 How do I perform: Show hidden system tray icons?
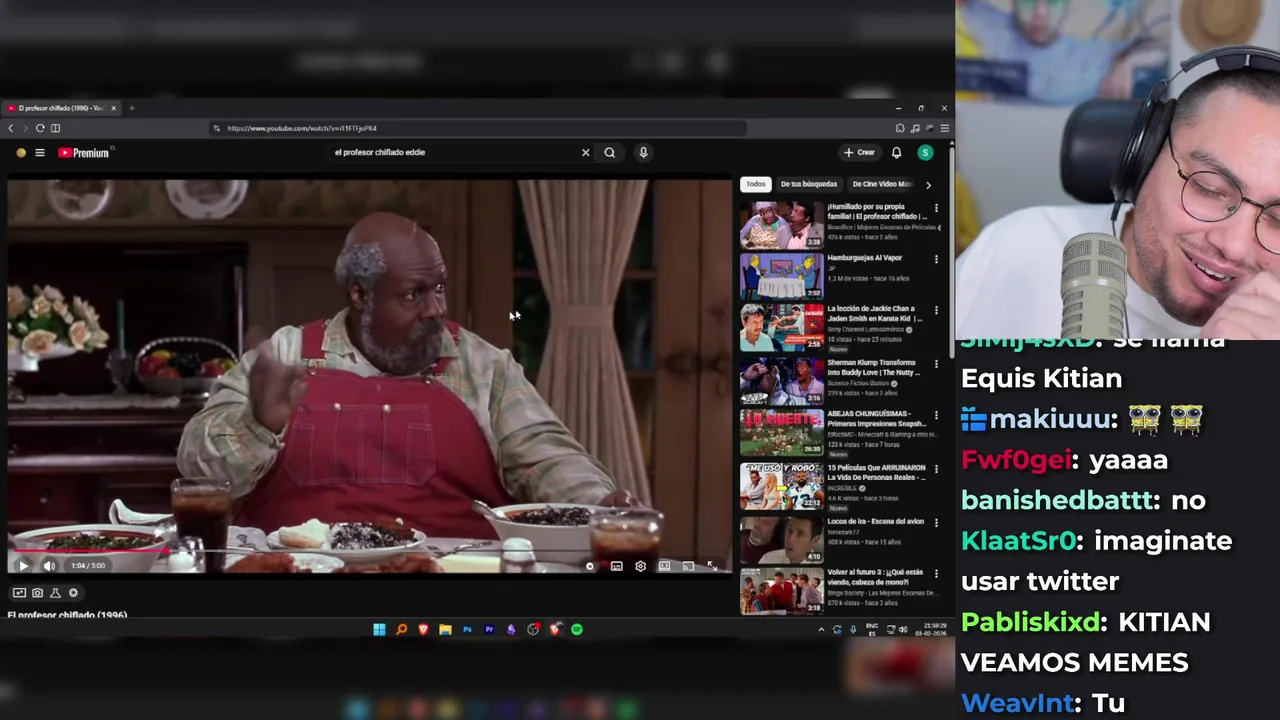(x=821, y=629)
